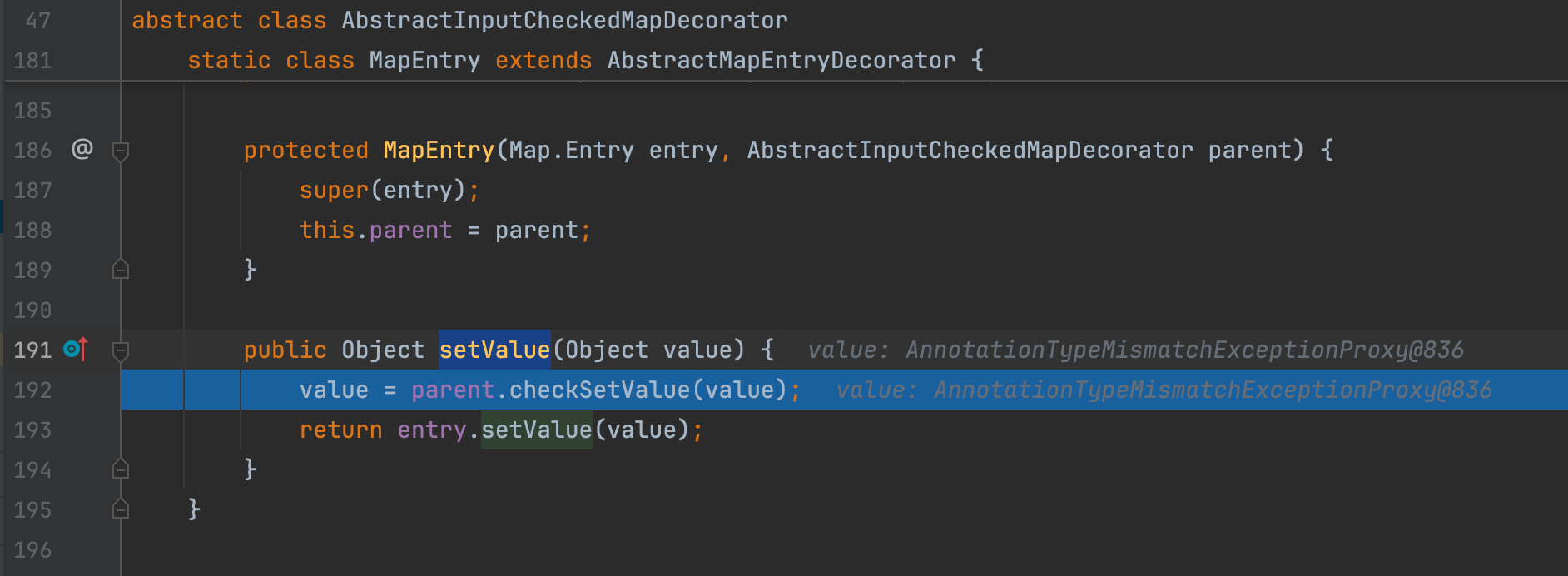Click the @ annotation gutter icon on line 186
The width and height of the screenshot is (1568, 576).
[82, 149]
